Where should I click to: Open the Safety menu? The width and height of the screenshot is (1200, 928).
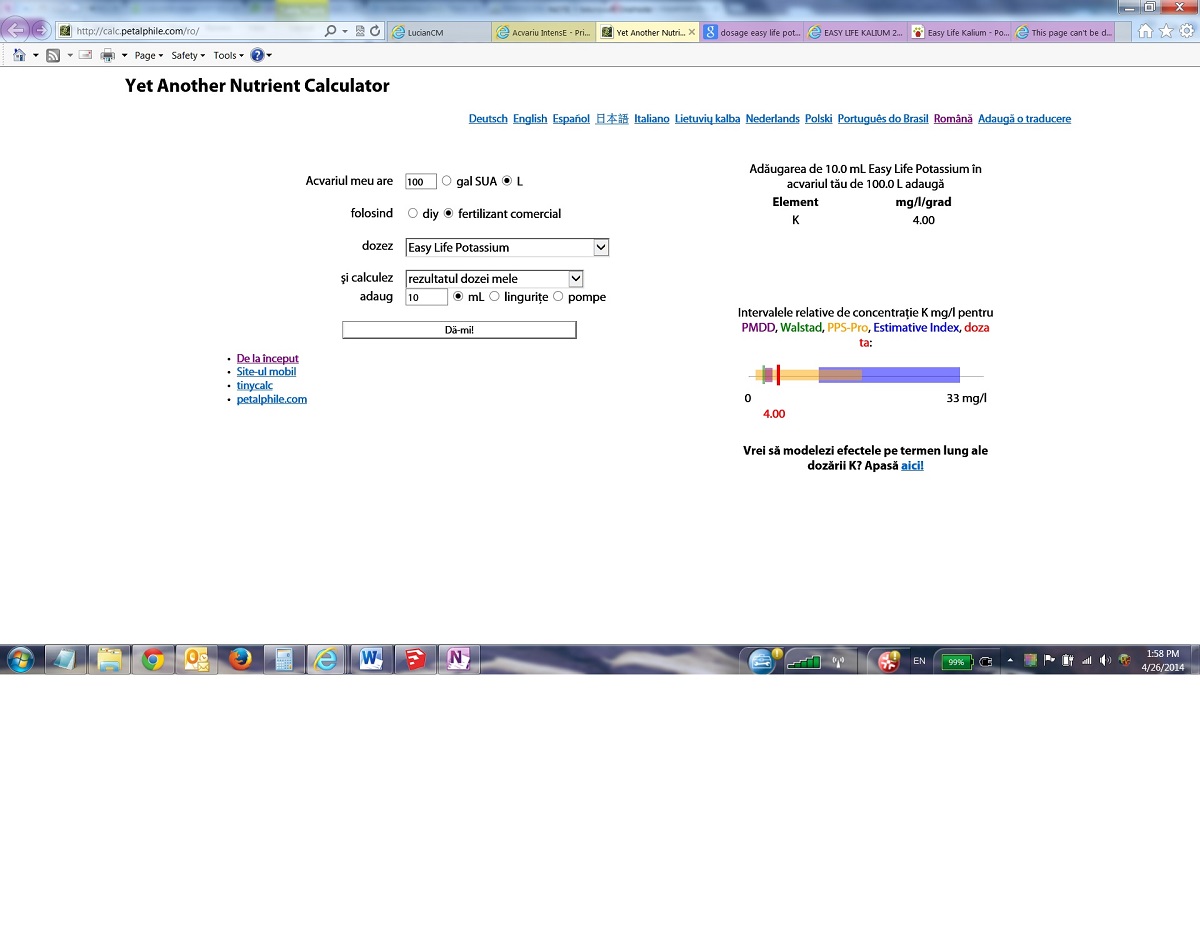click(x=187, y=56)
